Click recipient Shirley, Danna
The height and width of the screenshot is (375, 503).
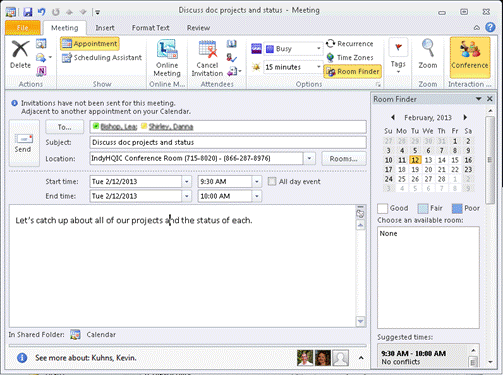171,127
